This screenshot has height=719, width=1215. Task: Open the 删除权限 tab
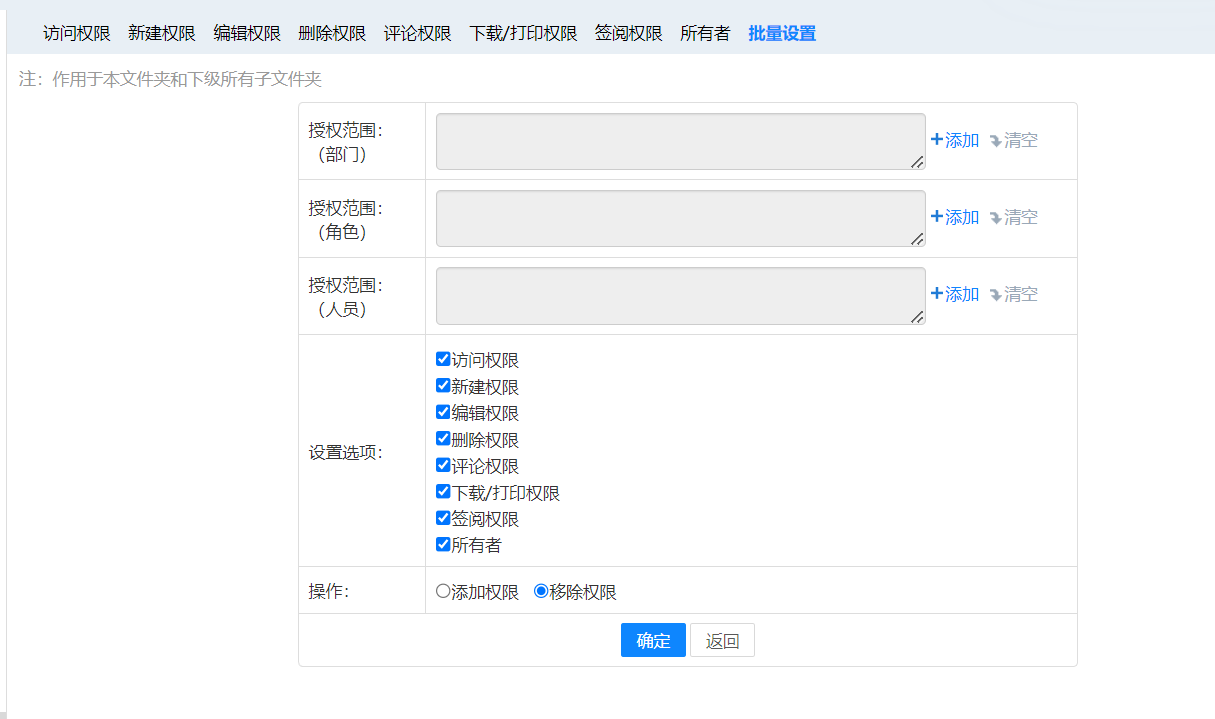tap(332, 33)
